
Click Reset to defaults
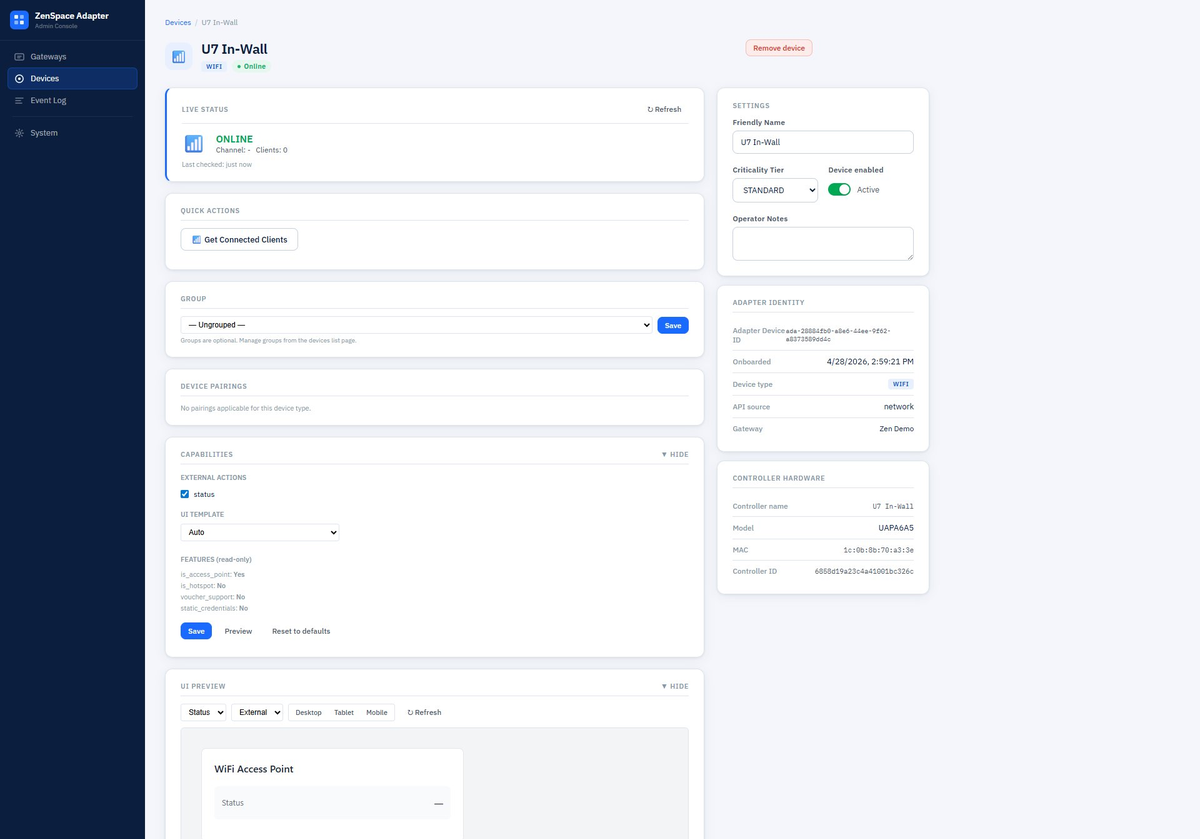click(x=301, y=631)
